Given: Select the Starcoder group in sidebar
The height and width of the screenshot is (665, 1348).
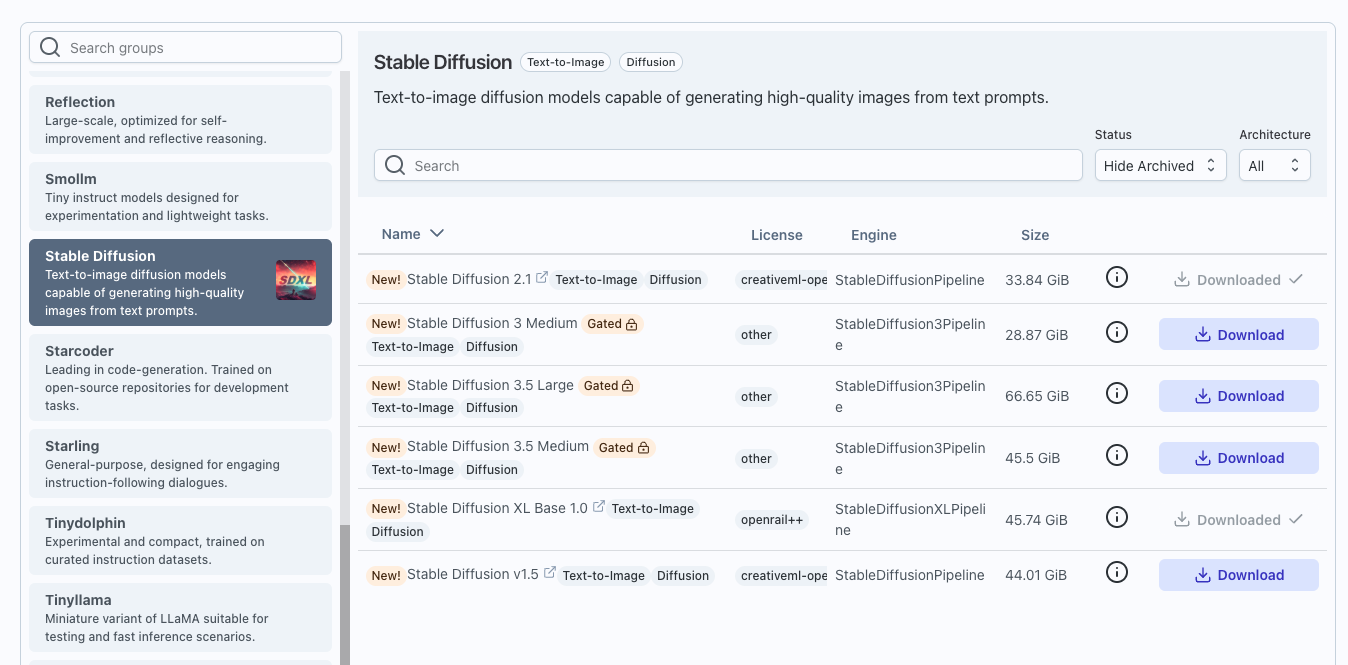Looking at the screenshot, I should coord(180,377).
